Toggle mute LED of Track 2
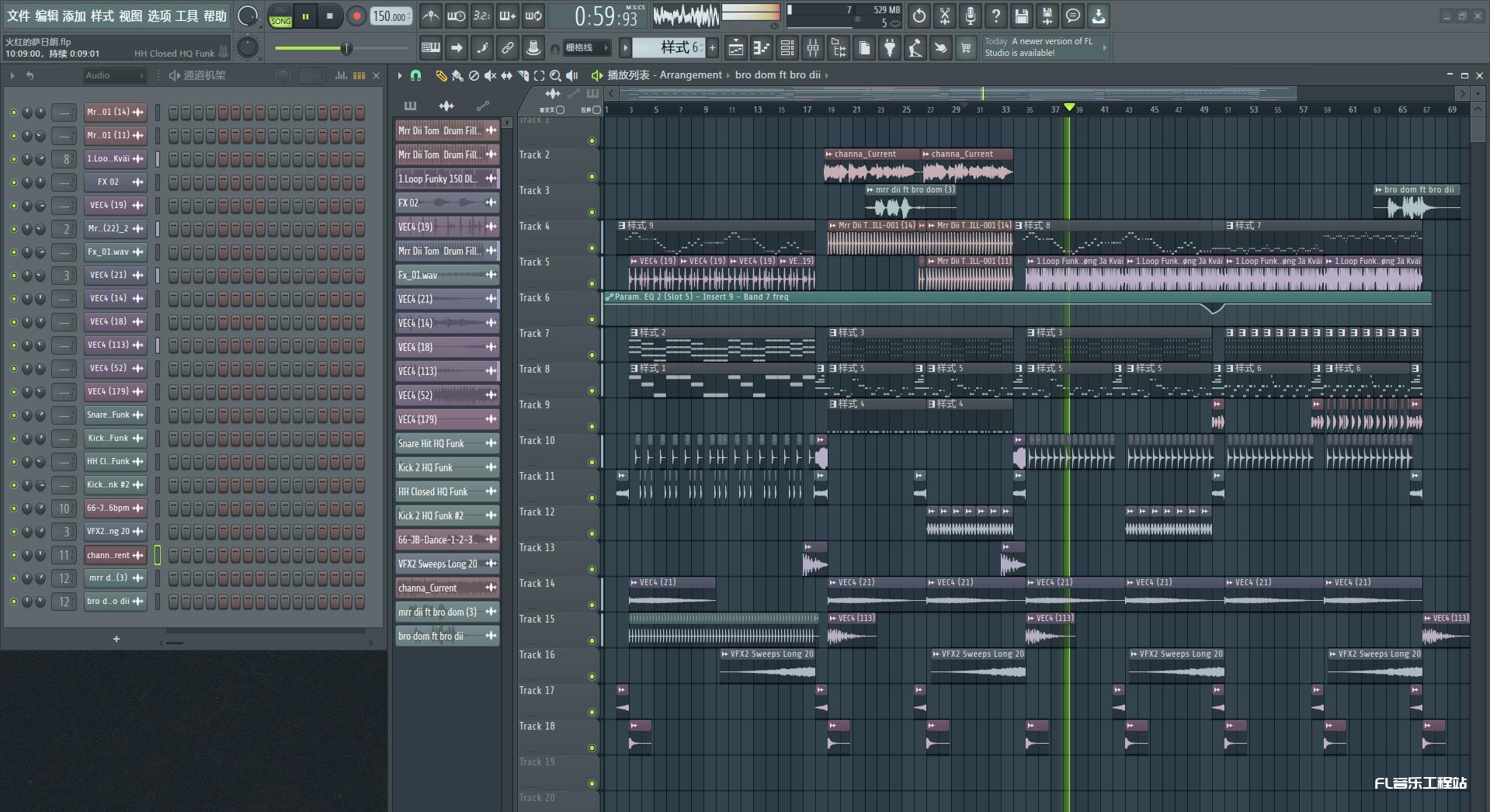The width and height of the screenshot is (1490, 812). point(592,176)
